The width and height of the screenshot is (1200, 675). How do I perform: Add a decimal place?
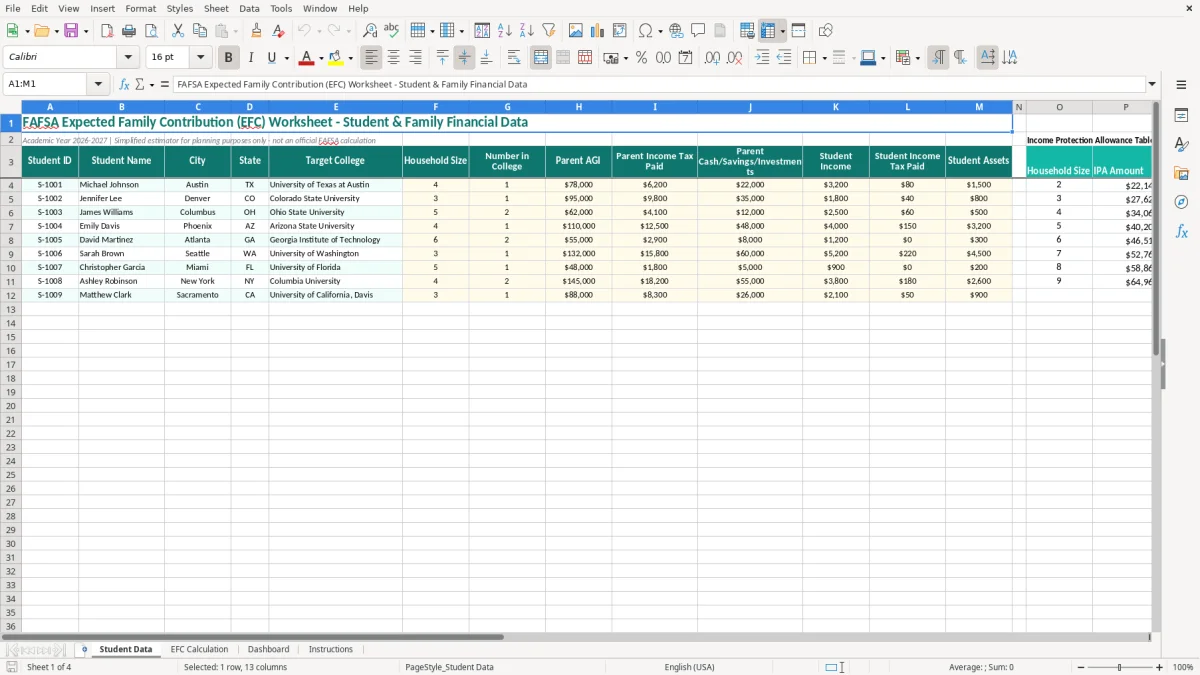712,58
